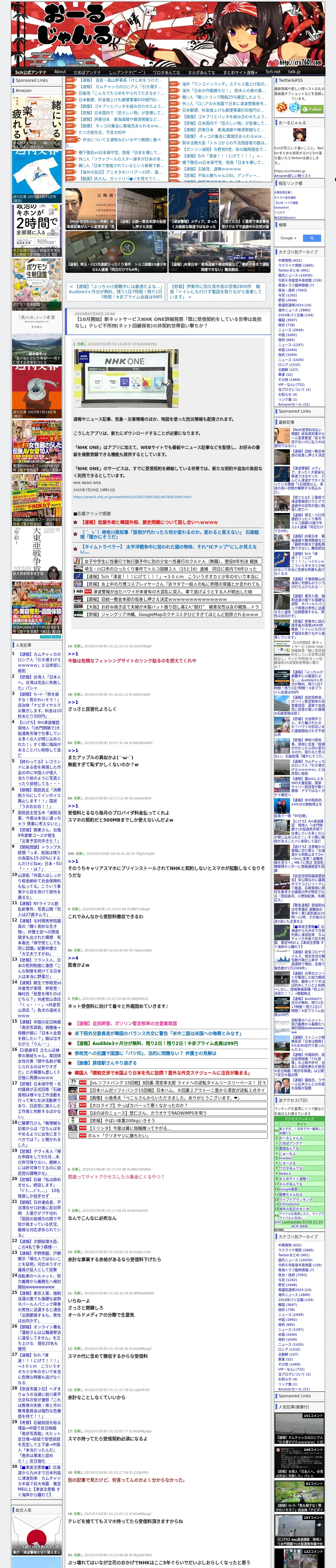Viewport: 336px width, 1568px height.
Task: Open the 【津波警報】メディア featured thumbnail
Action: 193,208
